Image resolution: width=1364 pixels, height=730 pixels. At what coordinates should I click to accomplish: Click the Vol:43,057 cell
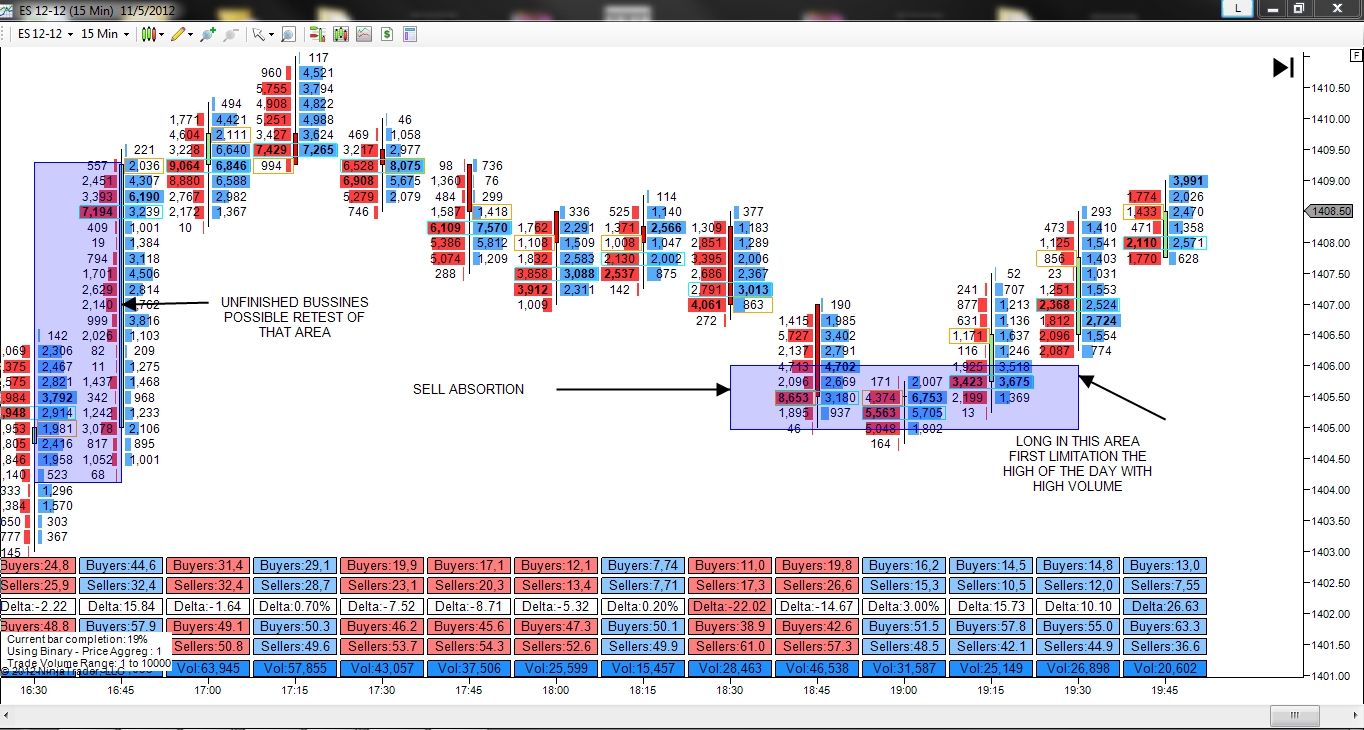(x=380, y=668)
